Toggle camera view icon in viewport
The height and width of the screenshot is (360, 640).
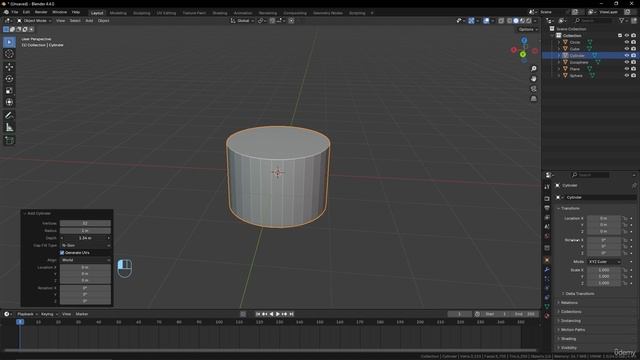pos(533,89)
